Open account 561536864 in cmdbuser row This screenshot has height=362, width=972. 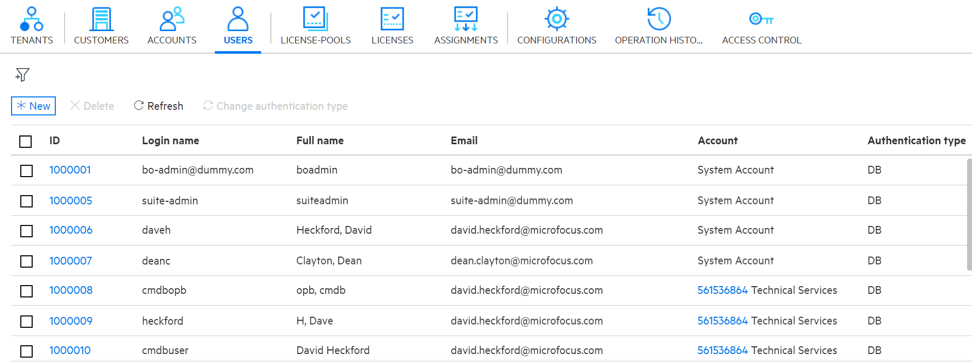pos(723,350)
